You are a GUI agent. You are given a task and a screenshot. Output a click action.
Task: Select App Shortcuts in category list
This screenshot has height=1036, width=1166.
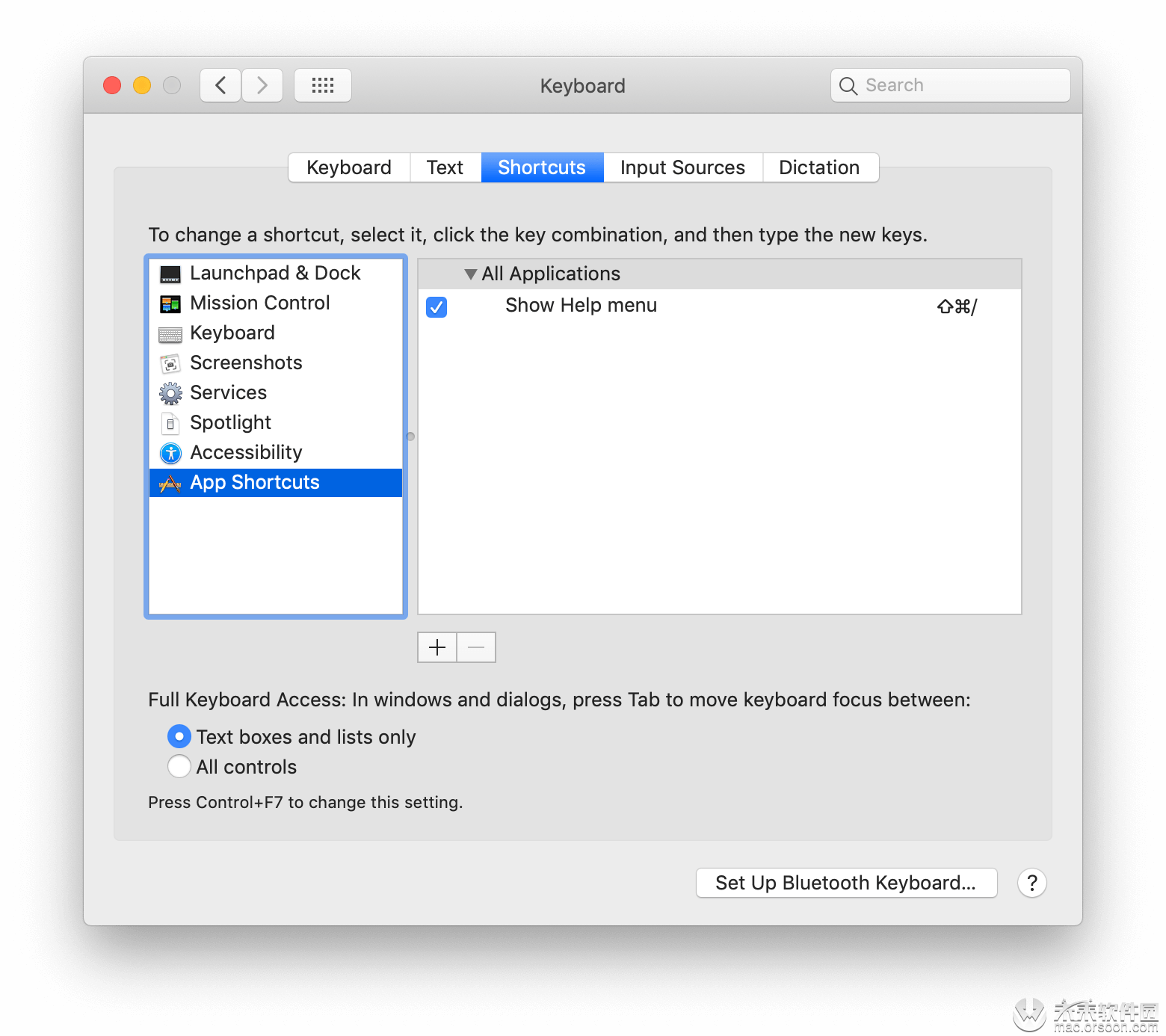(276, 483)
